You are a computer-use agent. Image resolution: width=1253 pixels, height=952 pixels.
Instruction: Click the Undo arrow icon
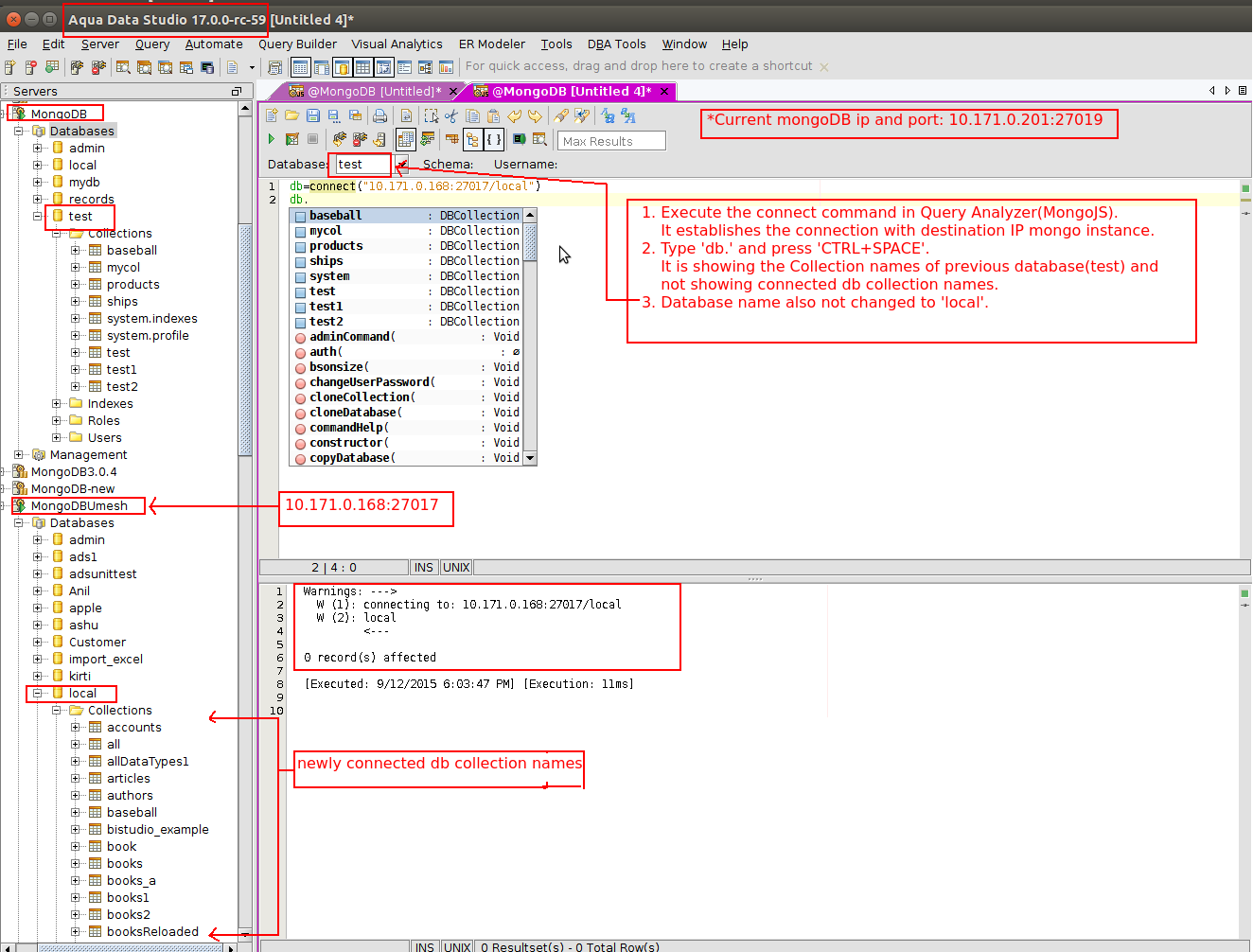click(x=514, y=115)
